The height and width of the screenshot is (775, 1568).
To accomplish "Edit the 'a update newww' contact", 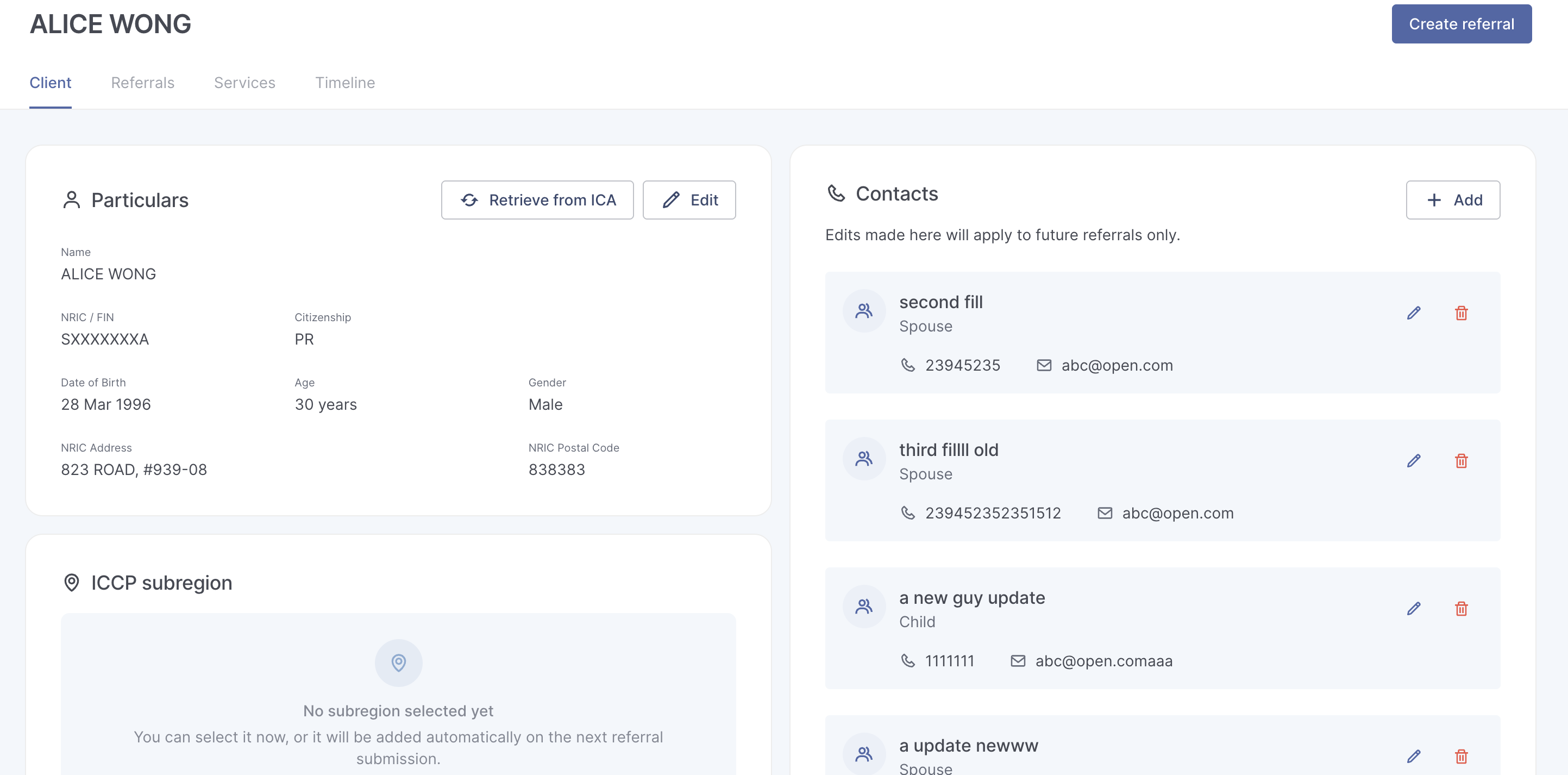I will coord(1413,757).
